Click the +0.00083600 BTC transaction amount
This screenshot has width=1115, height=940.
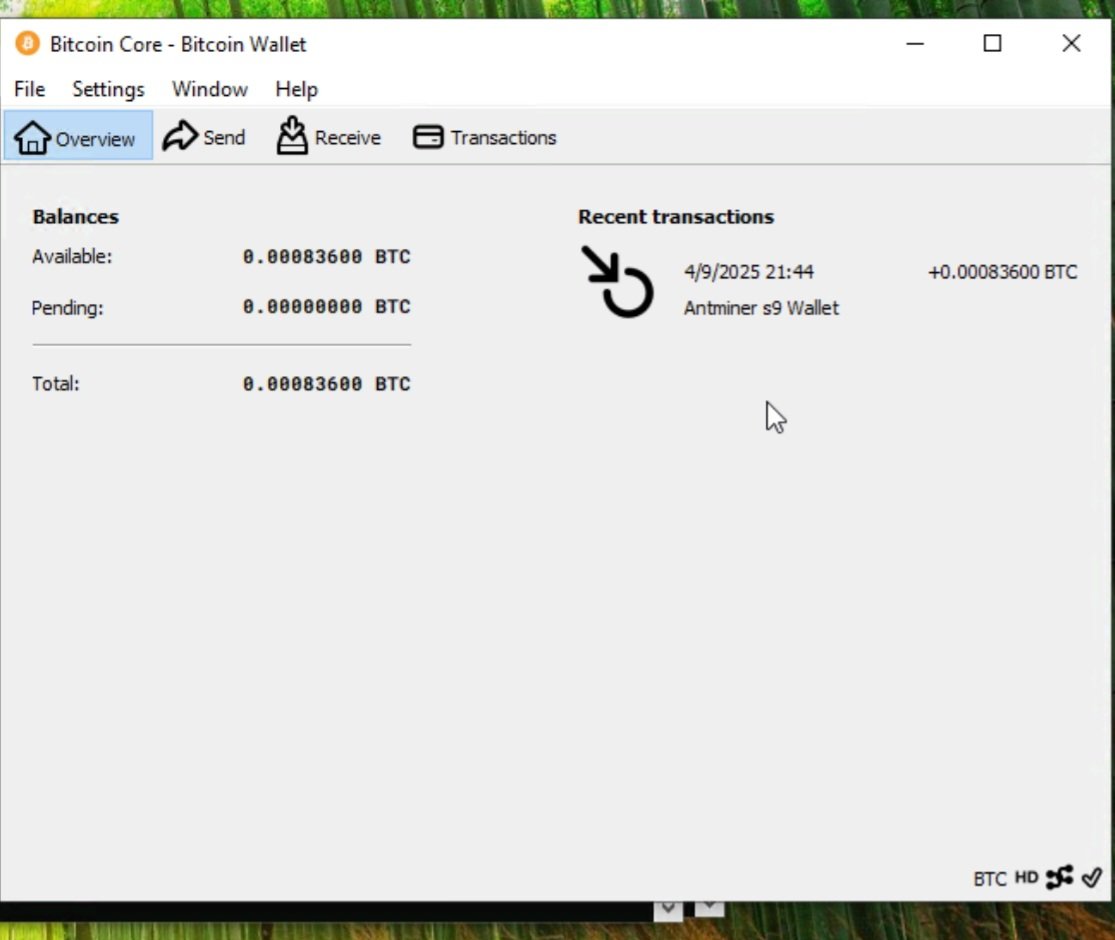point(1002,271)
